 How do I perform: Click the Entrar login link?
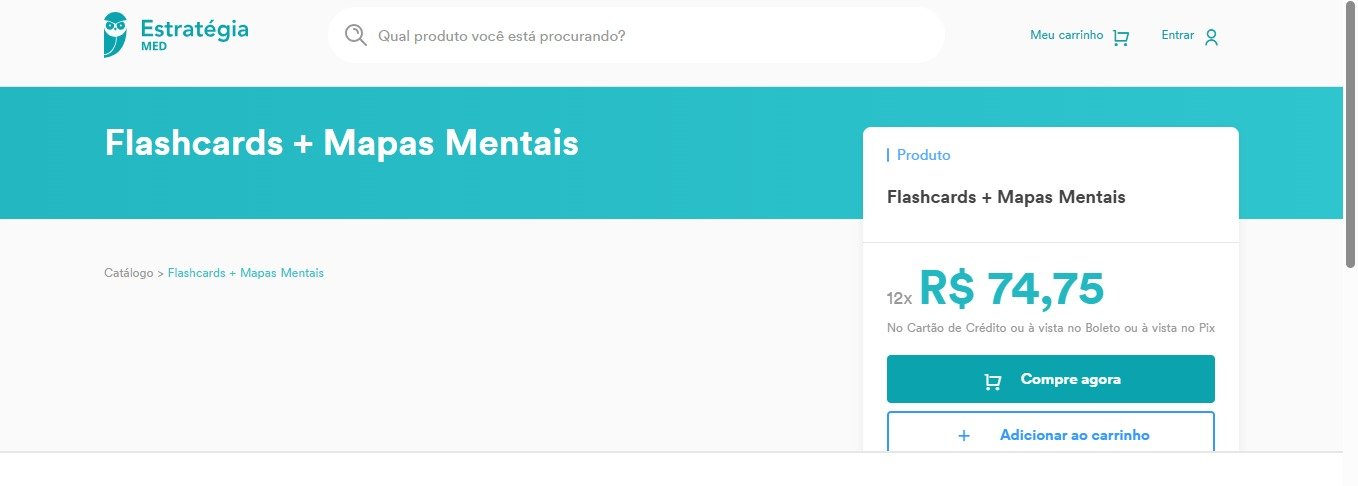tap(1177, 35)
